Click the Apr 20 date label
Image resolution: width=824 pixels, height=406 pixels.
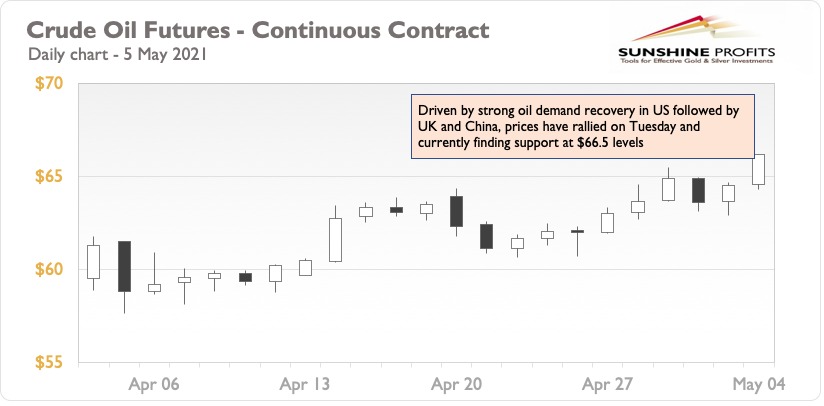coord(456,384)
